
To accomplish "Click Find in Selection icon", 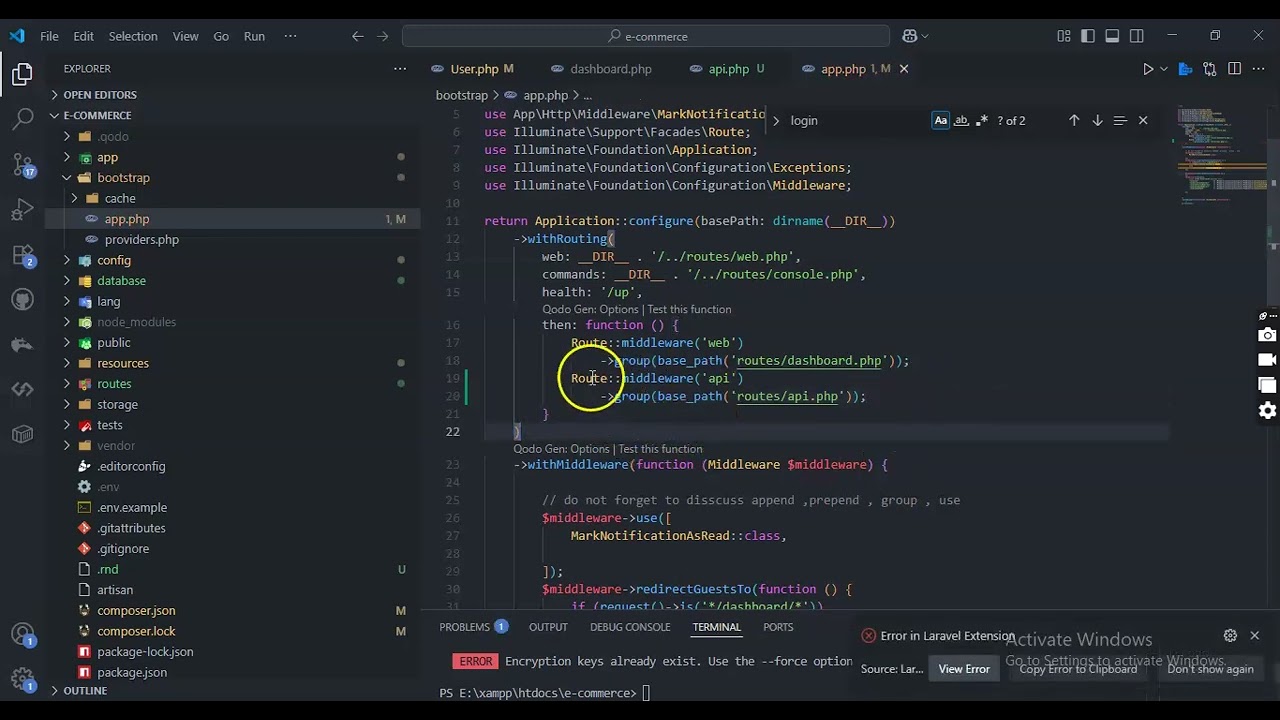I will point(1120,120).
